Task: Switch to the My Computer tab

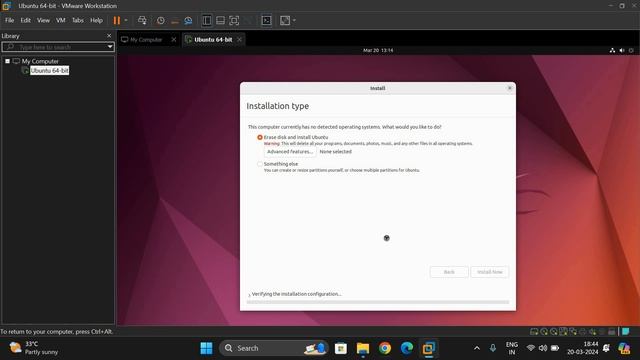Action: (146, 40)
